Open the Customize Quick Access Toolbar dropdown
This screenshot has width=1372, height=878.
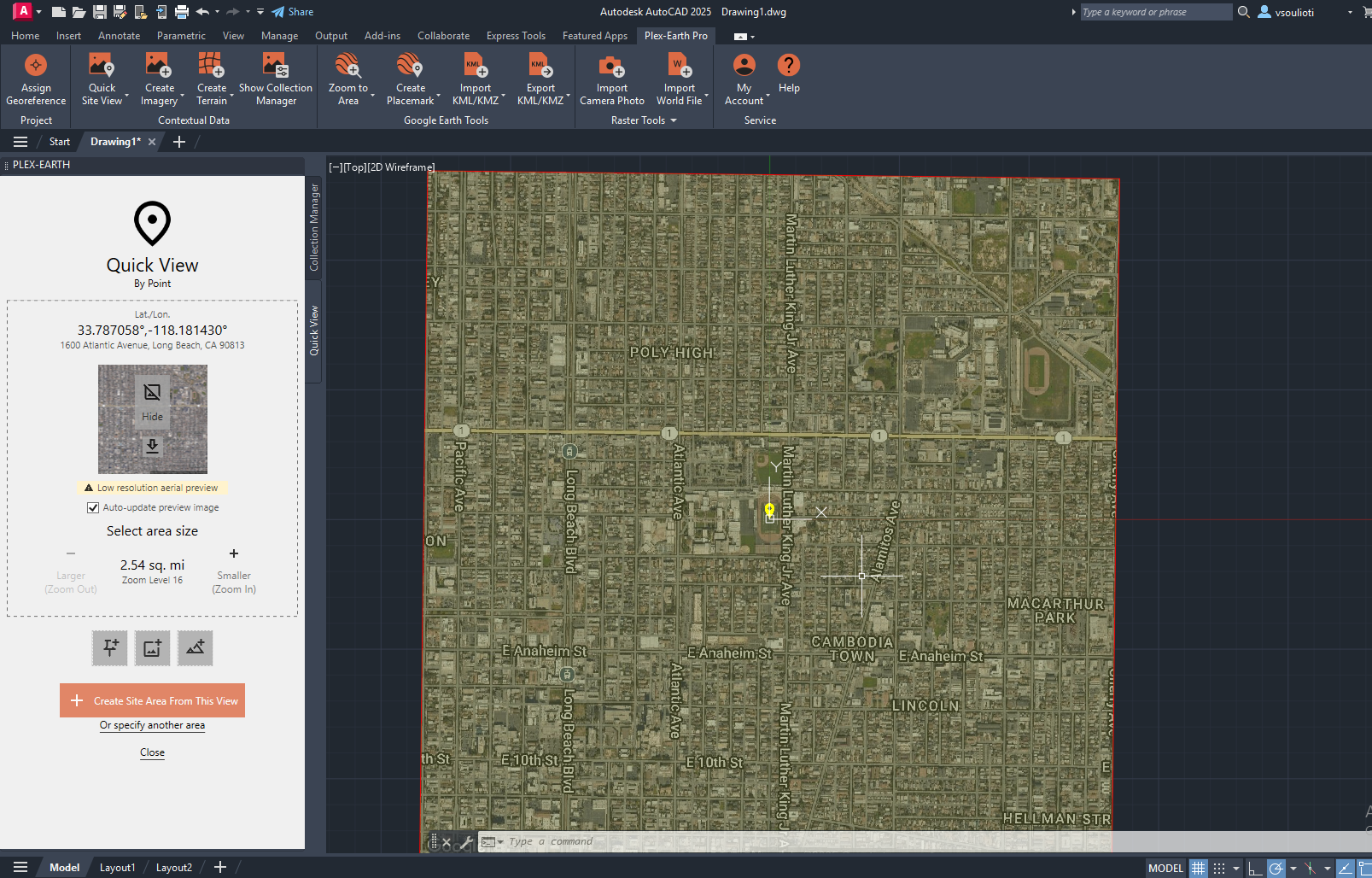(x=260, y=12)
